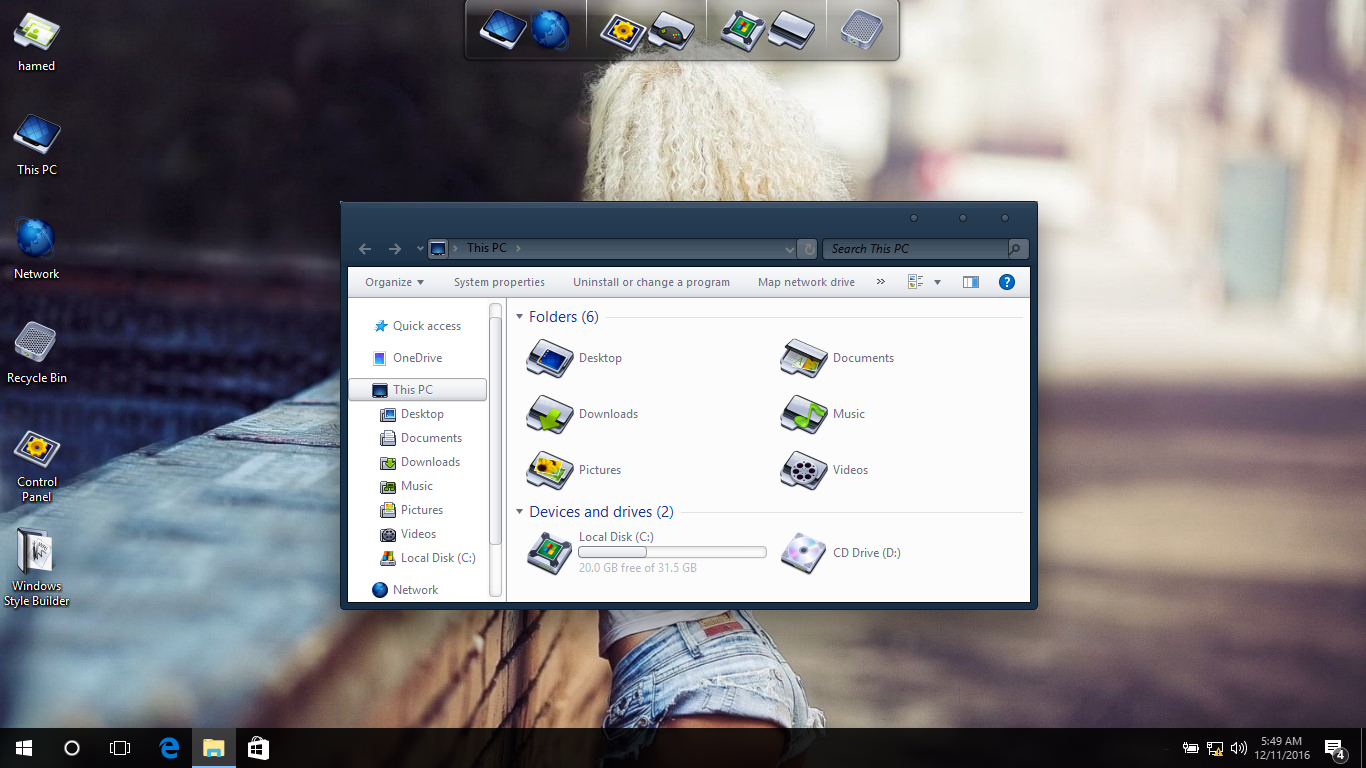Select Quick access in navigation pane
The image size is (1366, 768).
[426, 326]
